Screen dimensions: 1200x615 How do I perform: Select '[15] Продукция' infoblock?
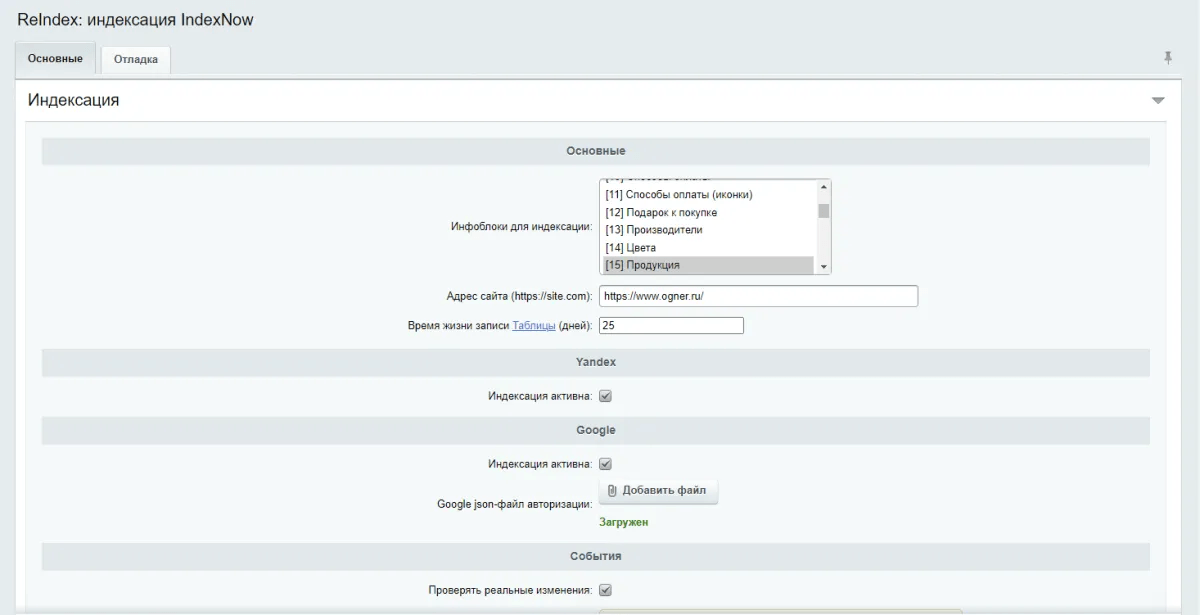click(x=643, y=265)
